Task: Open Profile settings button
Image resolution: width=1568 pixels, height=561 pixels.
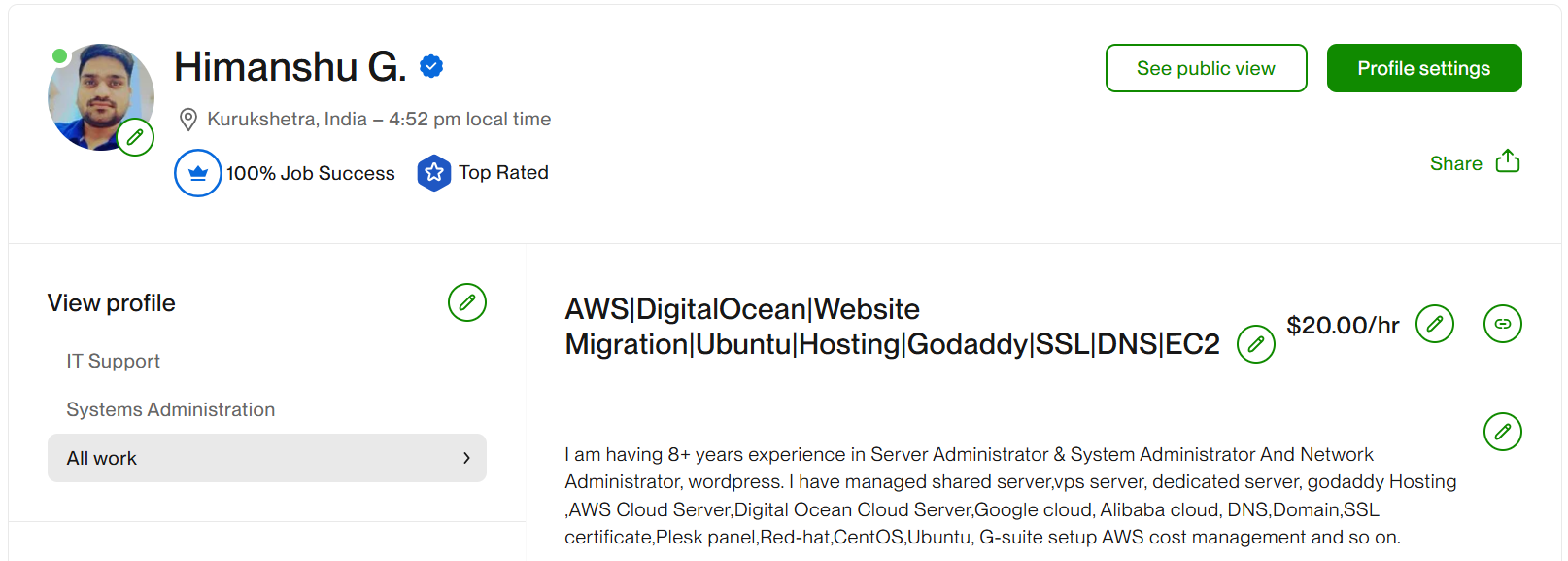Action: tap(1423, 68)
